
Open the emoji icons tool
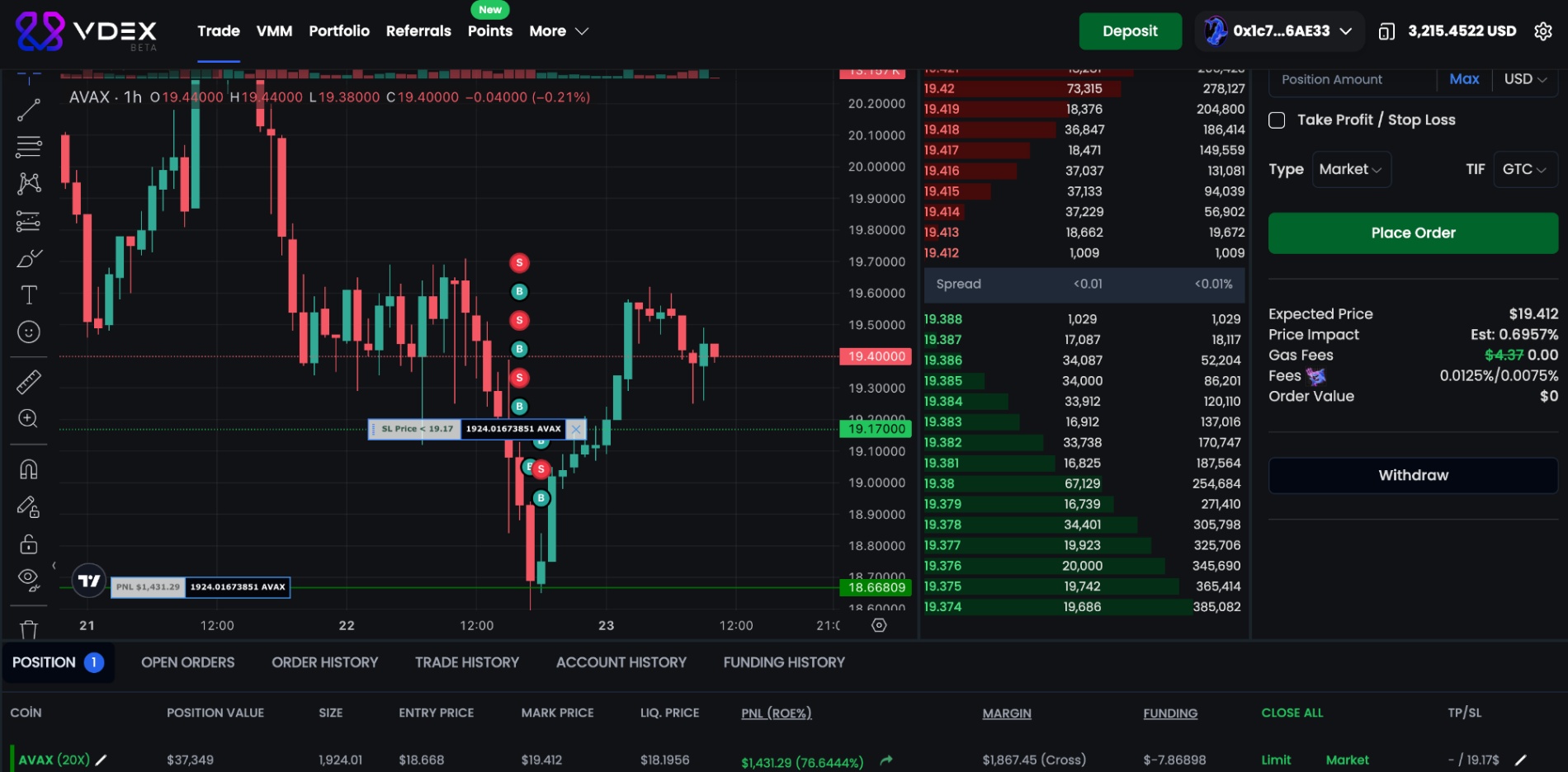click(x=29, y=332)
